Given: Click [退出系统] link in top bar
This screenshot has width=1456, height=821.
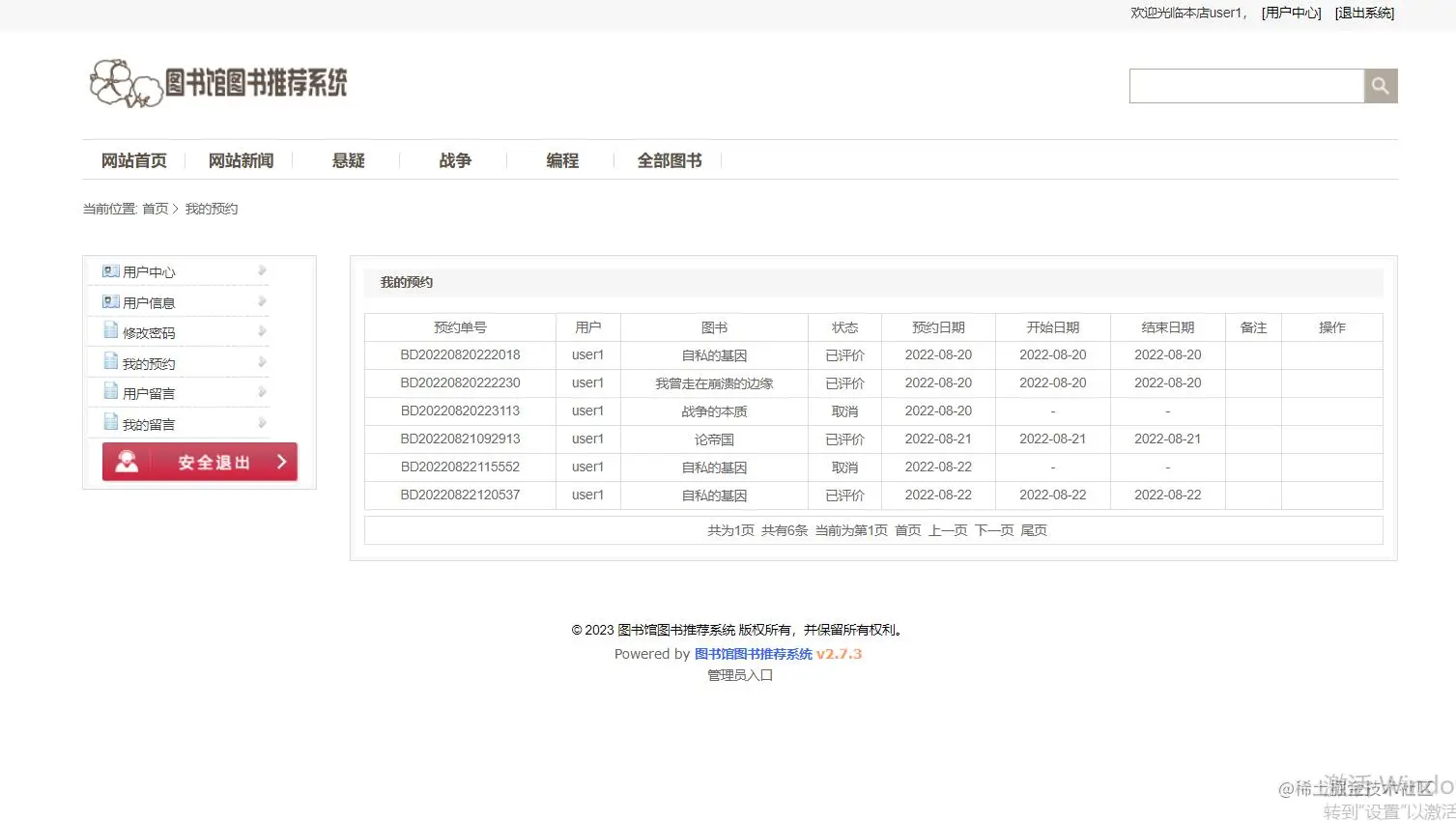Looking at the screenshot, I should pyautogui.click(x=1364, y=13).
